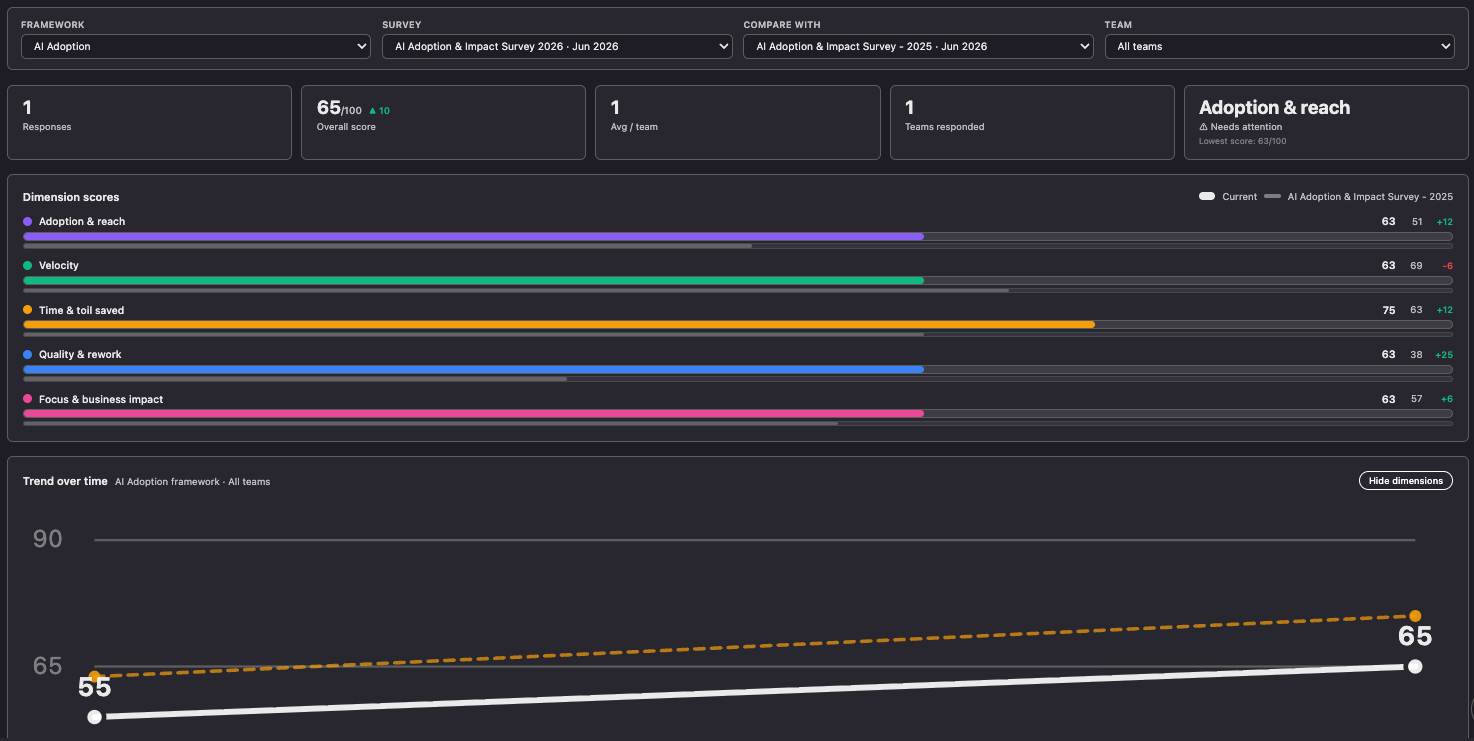Click the Dimension scores heading

tap(71, 197)
